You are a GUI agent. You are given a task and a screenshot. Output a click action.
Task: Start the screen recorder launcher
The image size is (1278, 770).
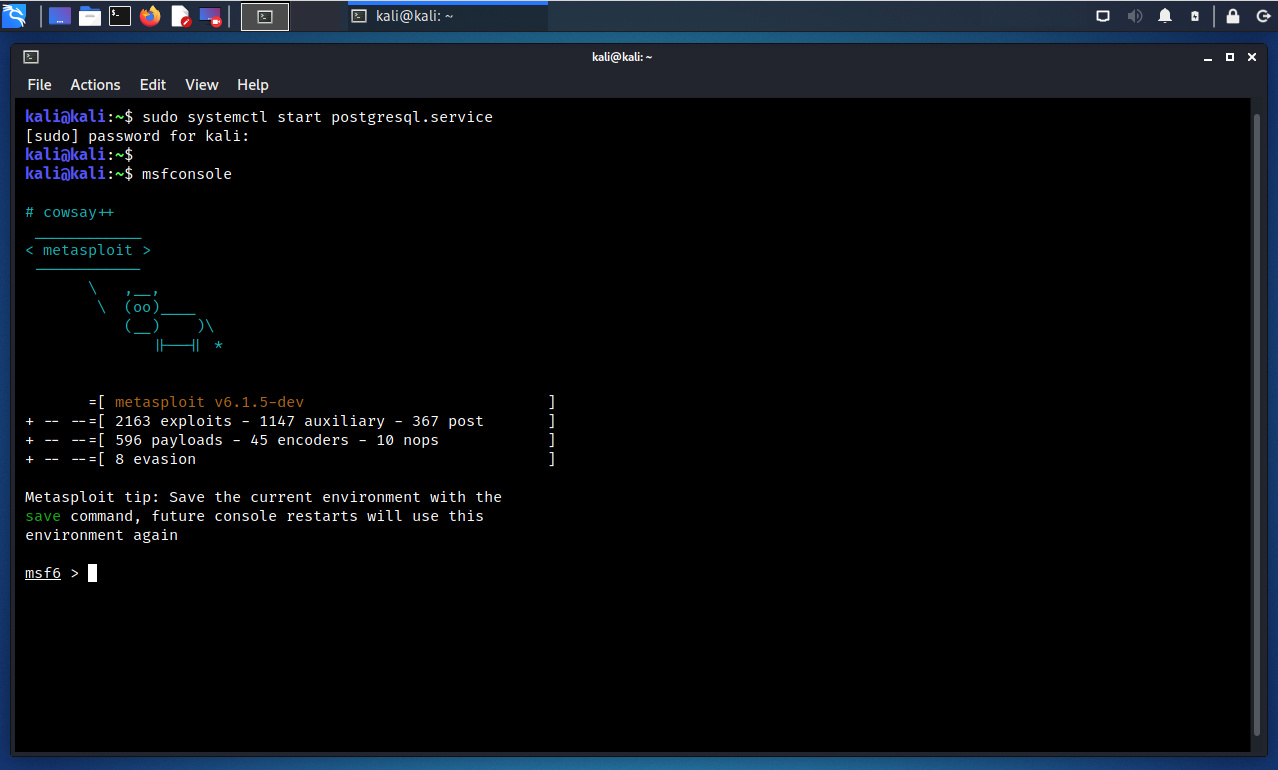[210, 16]
